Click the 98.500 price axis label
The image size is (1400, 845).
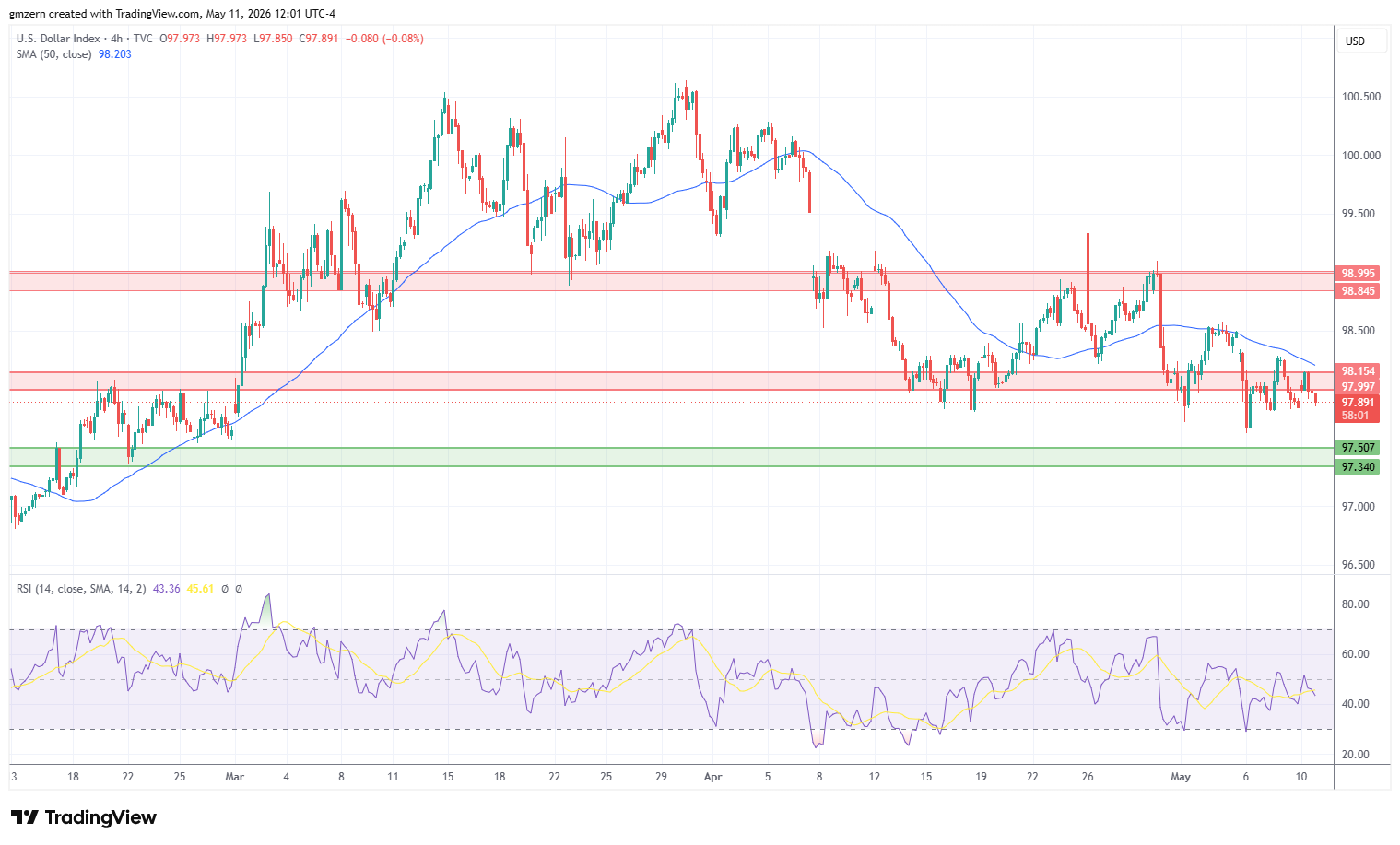coord(1360,331)
